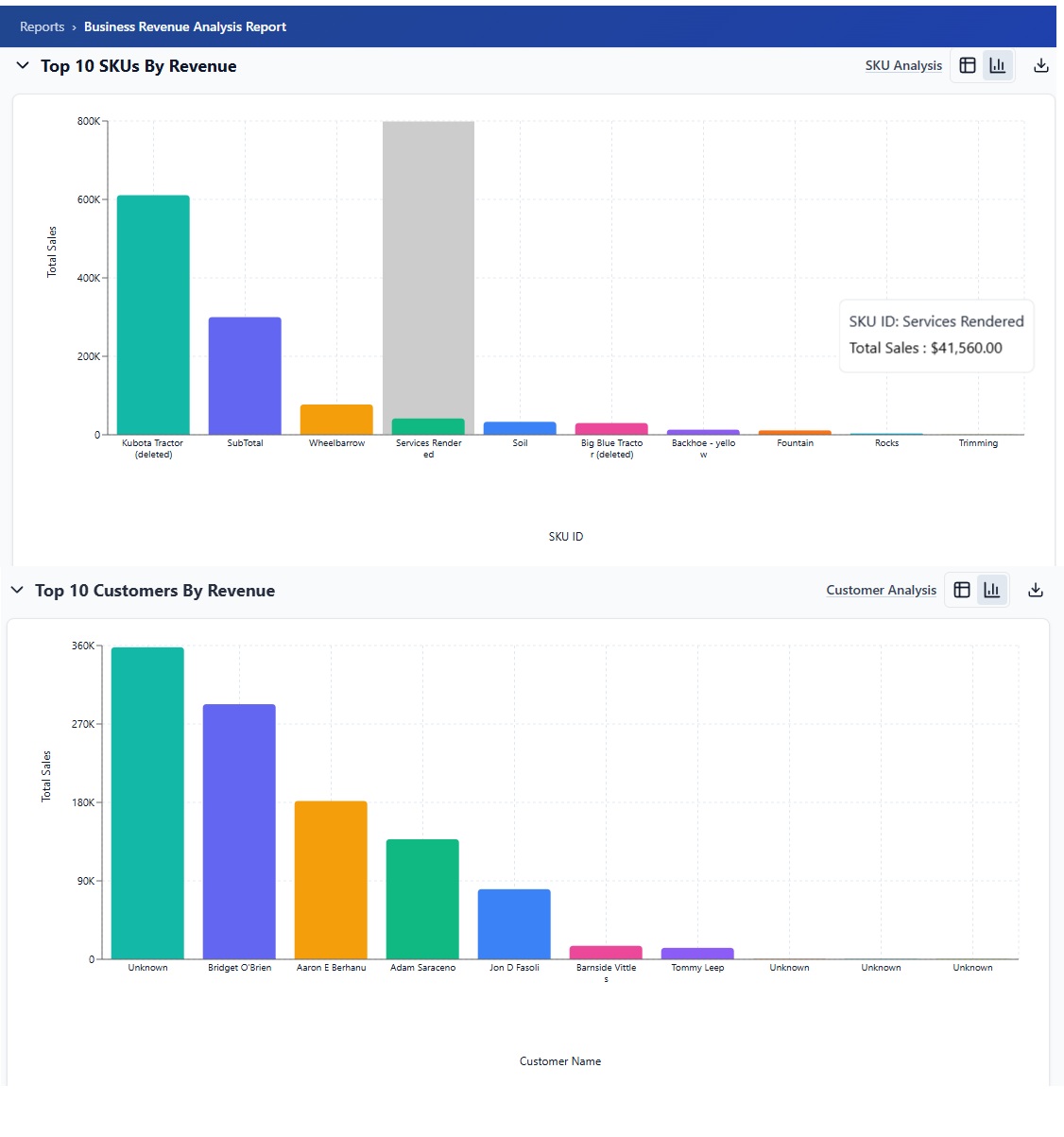Open the Customer Analysis link

coord(881,590)
